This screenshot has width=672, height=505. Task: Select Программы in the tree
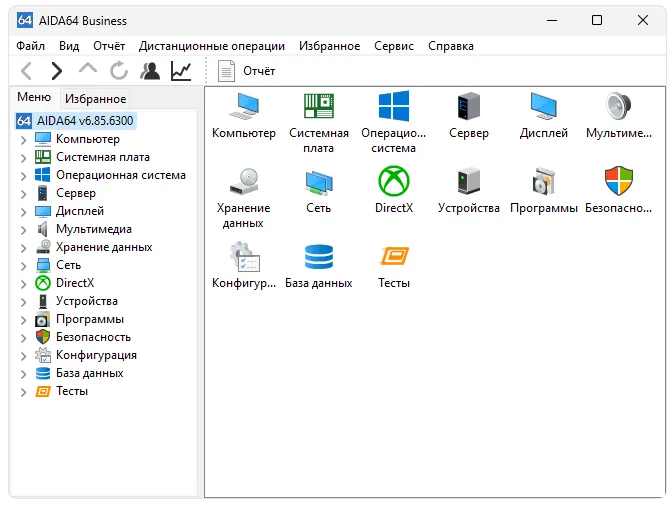90,319
